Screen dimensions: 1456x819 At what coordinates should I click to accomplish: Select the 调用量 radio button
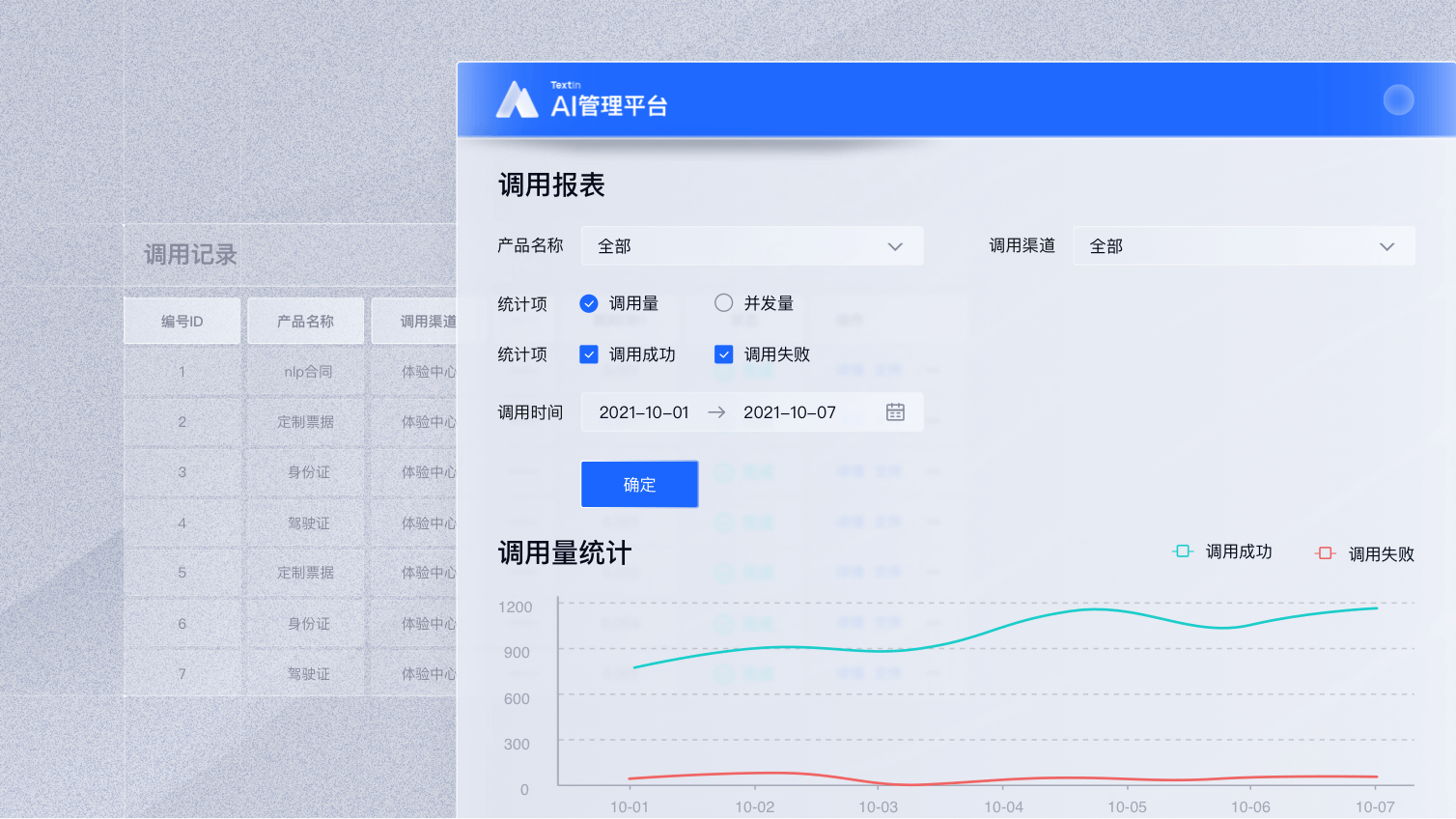pyautogui.click(x=589, y=303)
